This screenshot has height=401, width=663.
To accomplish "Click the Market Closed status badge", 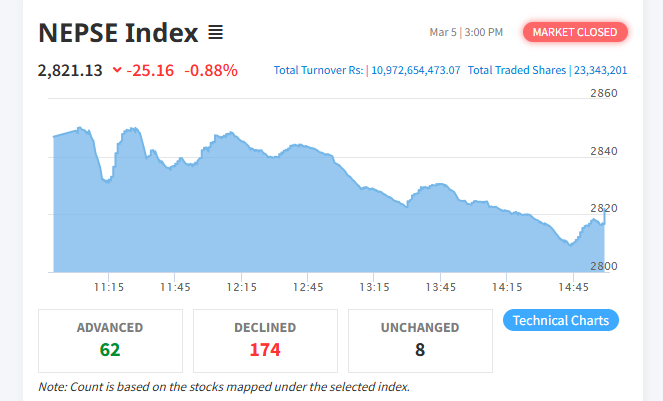I will coord(575,32).
